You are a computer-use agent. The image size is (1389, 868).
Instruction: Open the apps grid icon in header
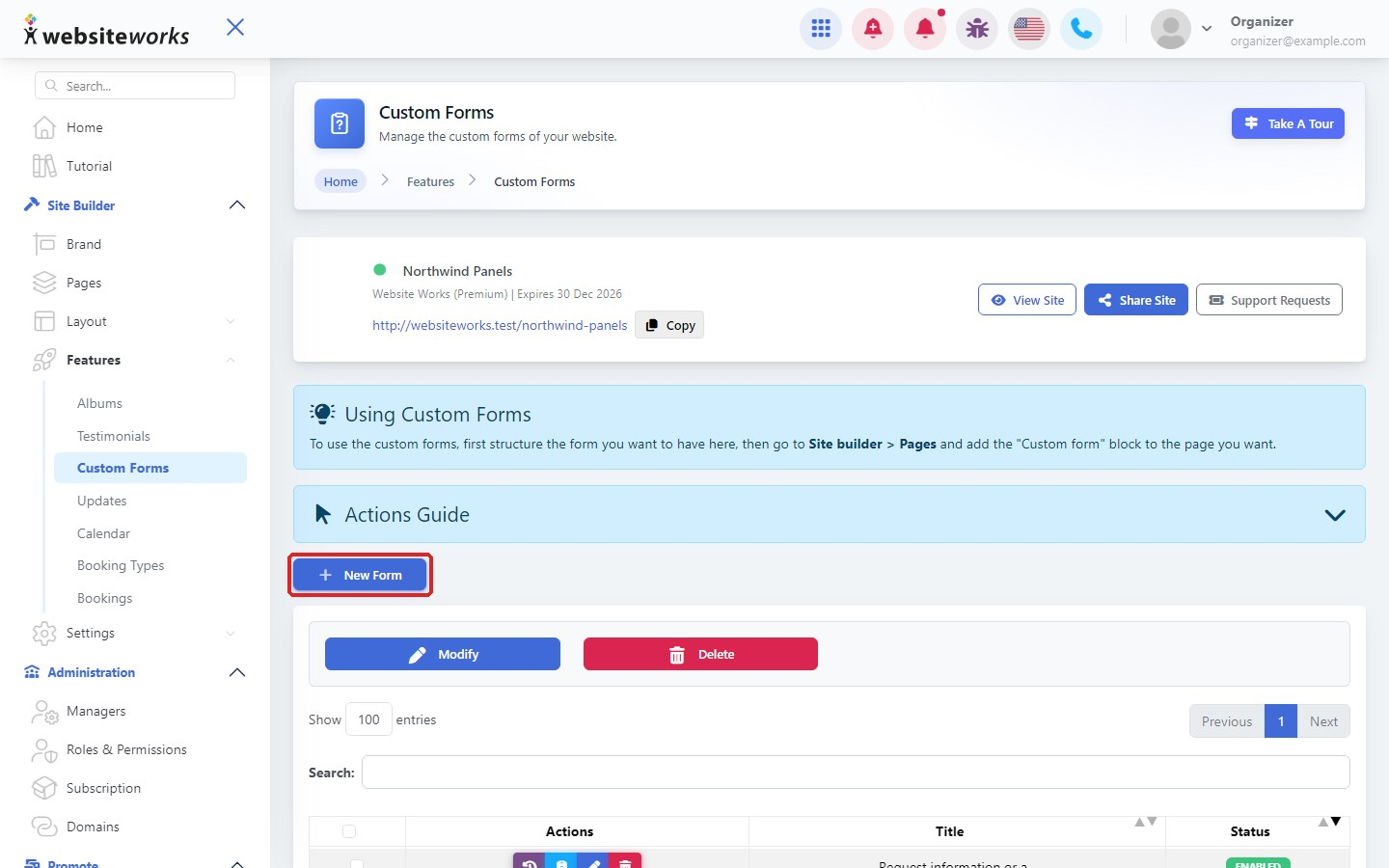click(x=821, y=29)
